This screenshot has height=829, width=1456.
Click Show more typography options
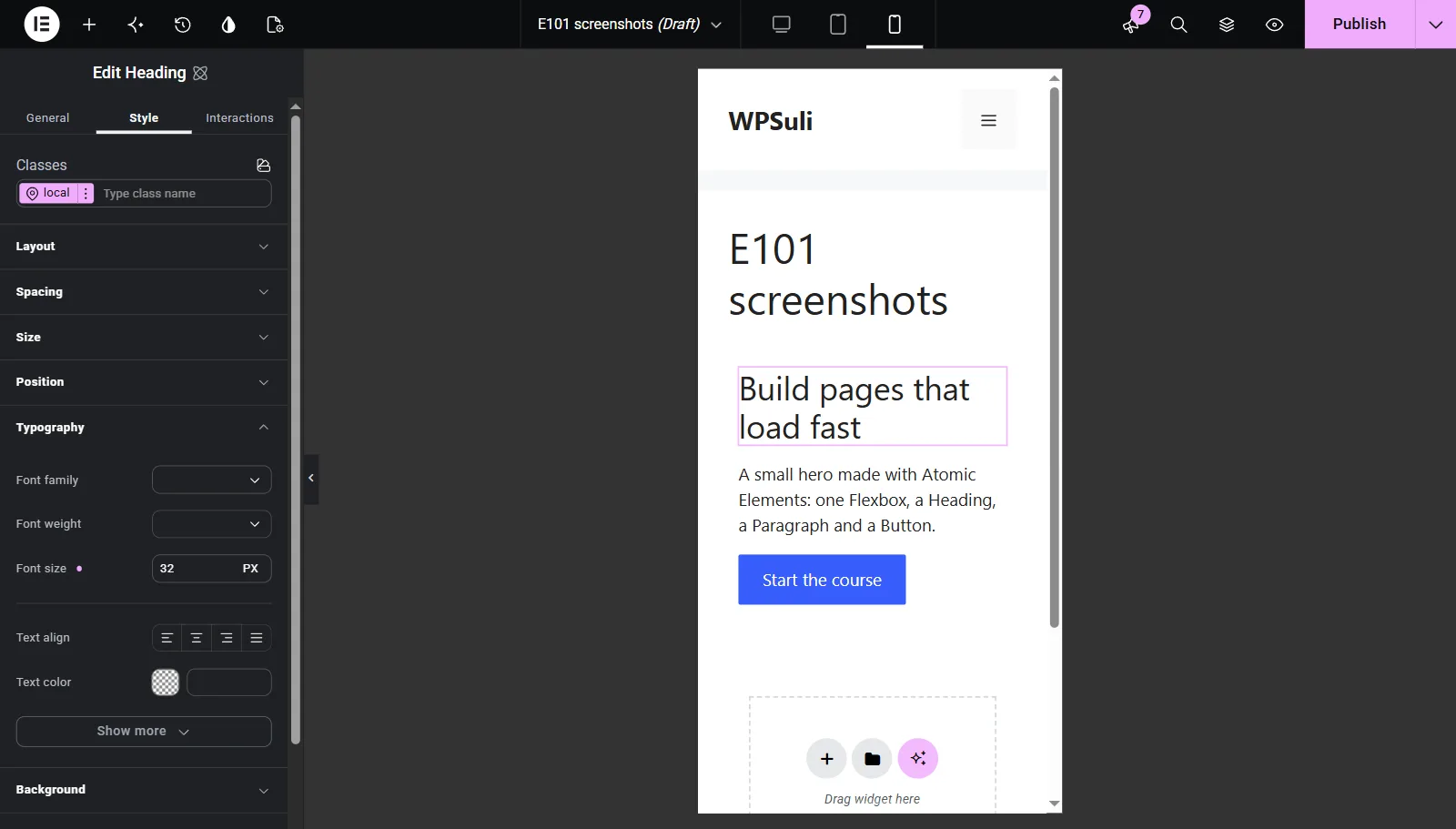point(144,732)
